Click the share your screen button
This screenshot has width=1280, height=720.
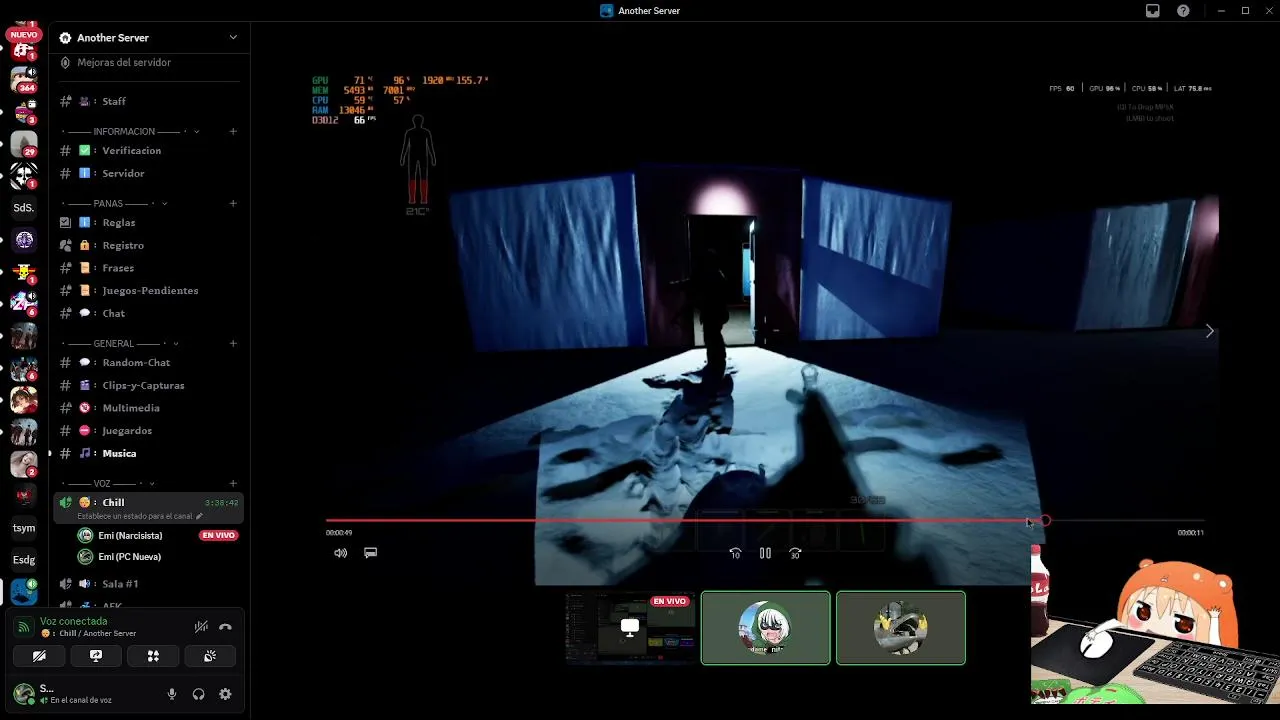pos(96,656)
